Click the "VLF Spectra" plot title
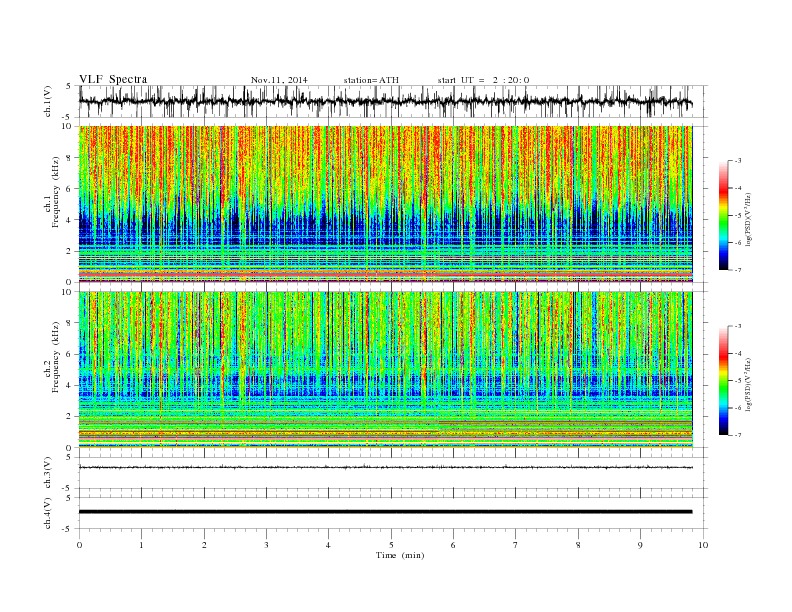The width and height of the screenshot is (792, 612). [113, 79]
